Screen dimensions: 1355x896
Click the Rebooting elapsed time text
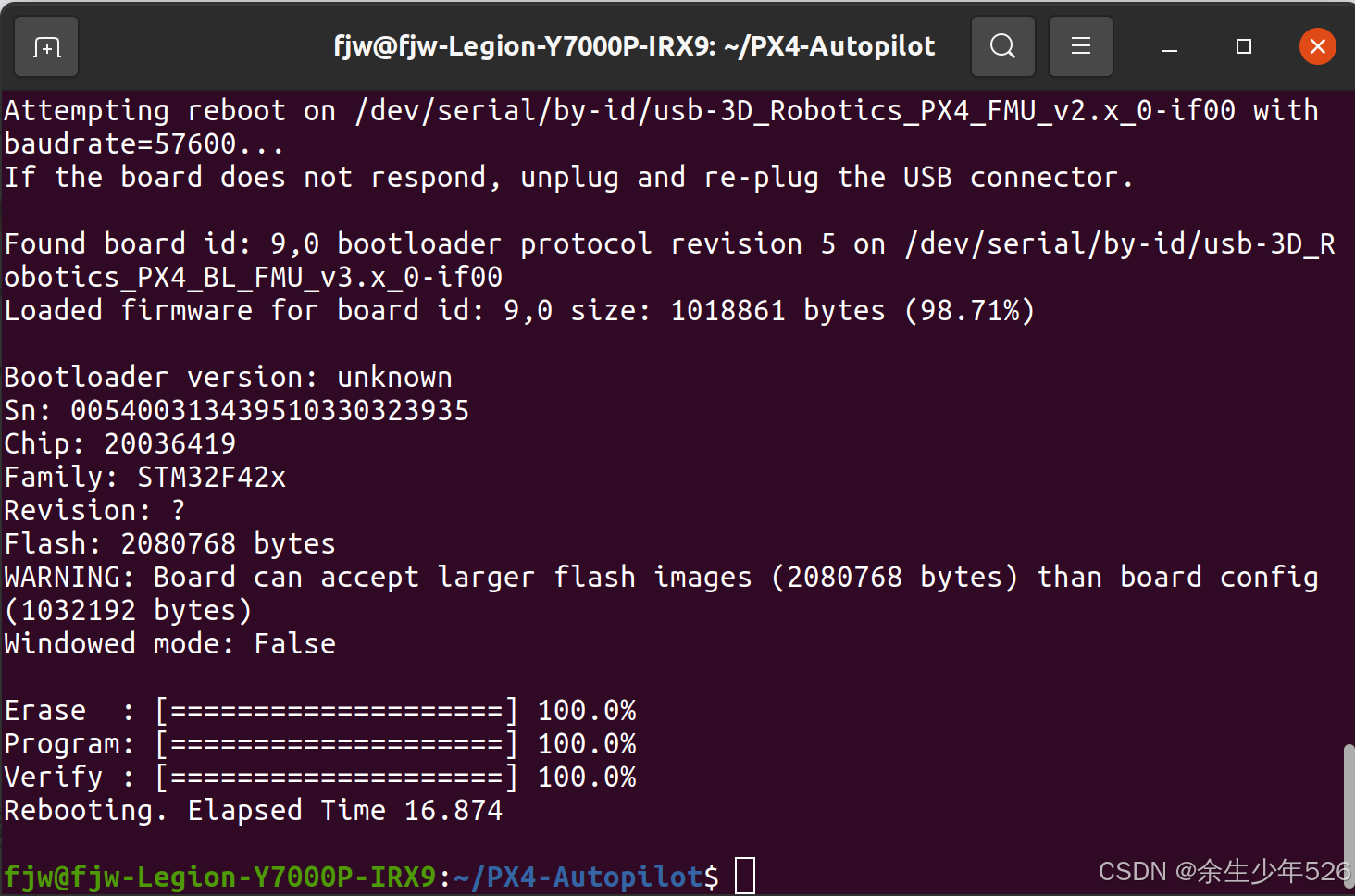(252, 810)
